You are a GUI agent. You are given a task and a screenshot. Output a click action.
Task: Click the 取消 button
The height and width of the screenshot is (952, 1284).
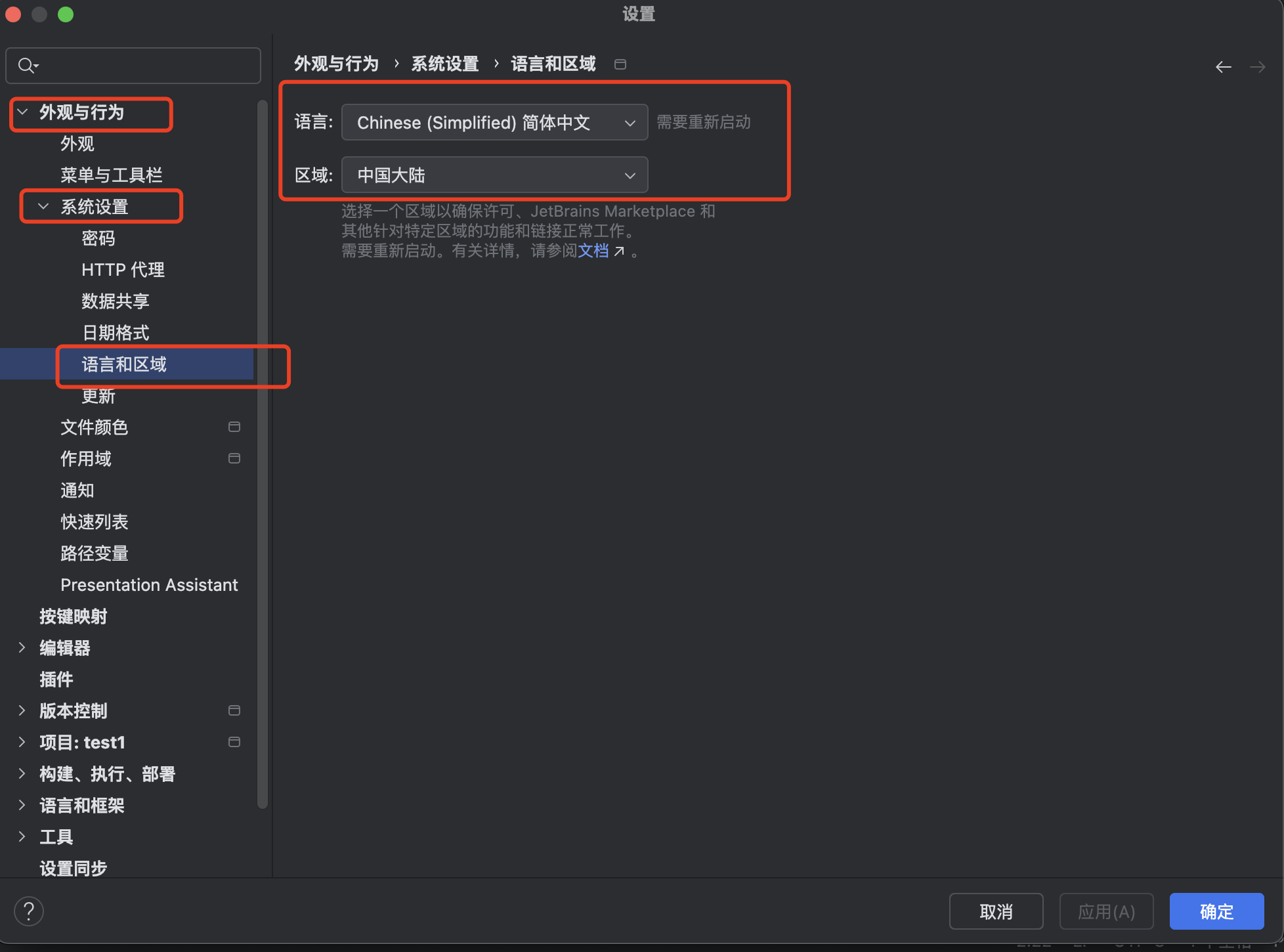[x=995, y=911]
